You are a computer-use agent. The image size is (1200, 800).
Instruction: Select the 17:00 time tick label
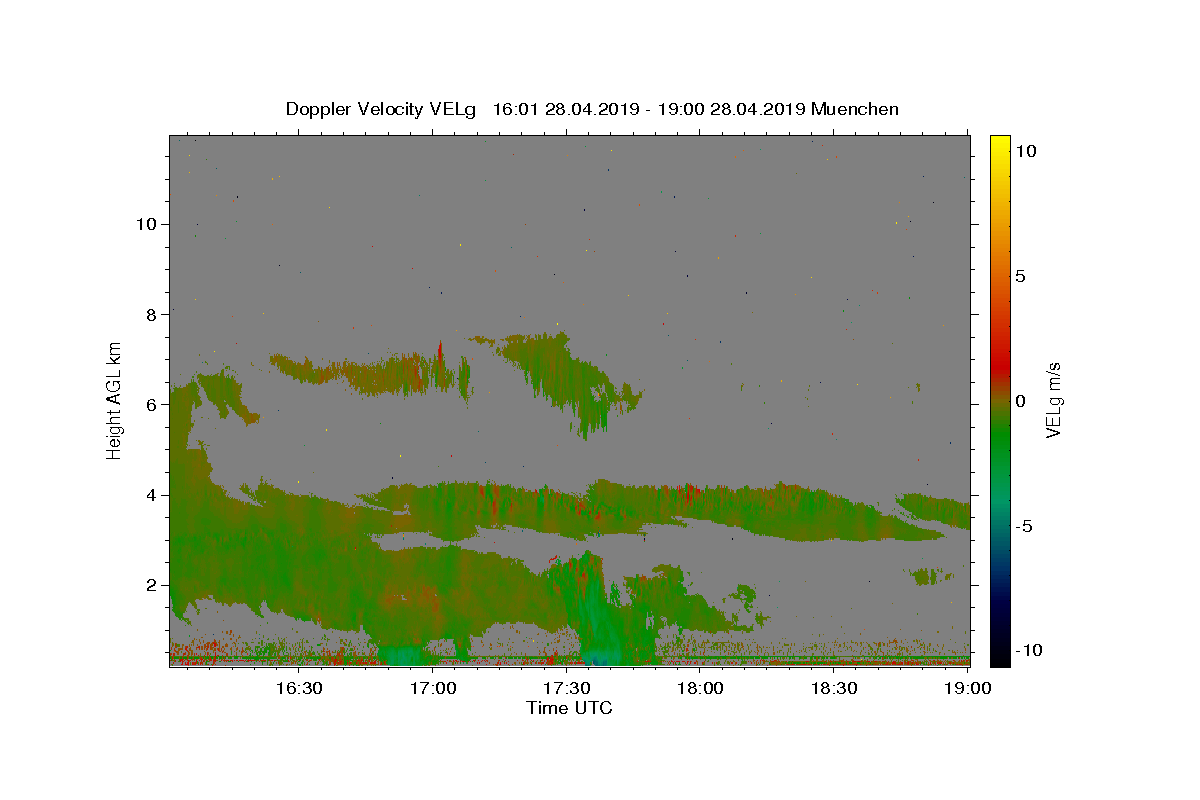coord(433,689)
